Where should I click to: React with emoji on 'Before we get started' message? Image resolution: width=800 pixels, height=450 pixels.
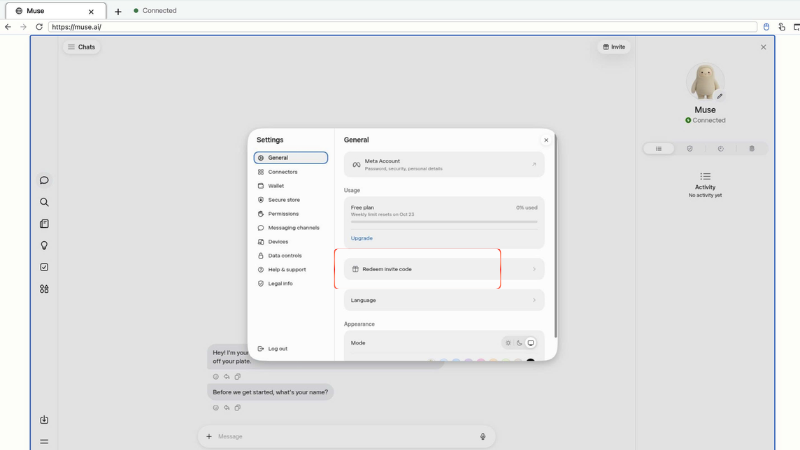[216, 408]
